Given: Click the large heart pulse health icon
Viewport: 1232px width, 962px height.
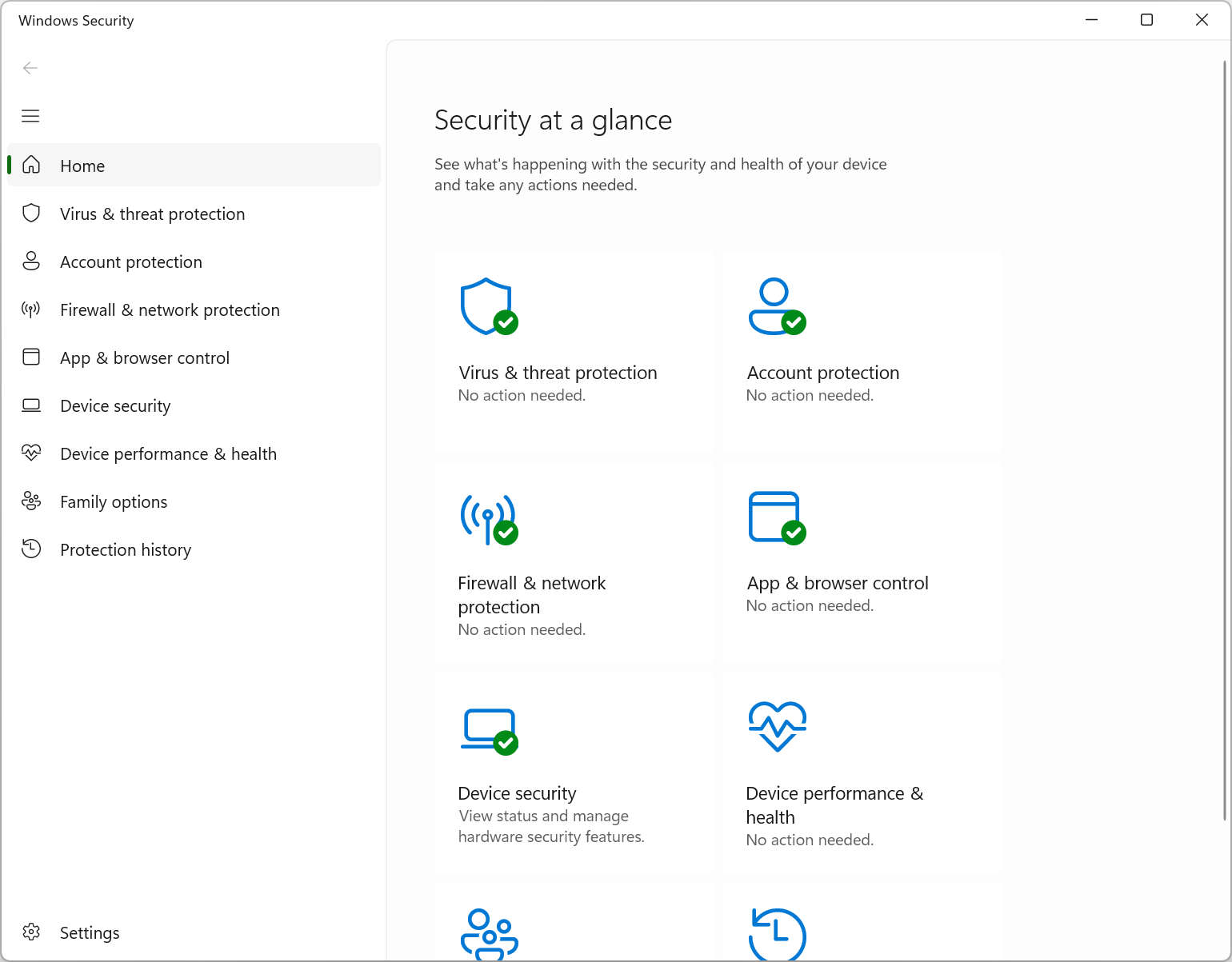Looking at the screenshot, I should click(x=777, y=727).
